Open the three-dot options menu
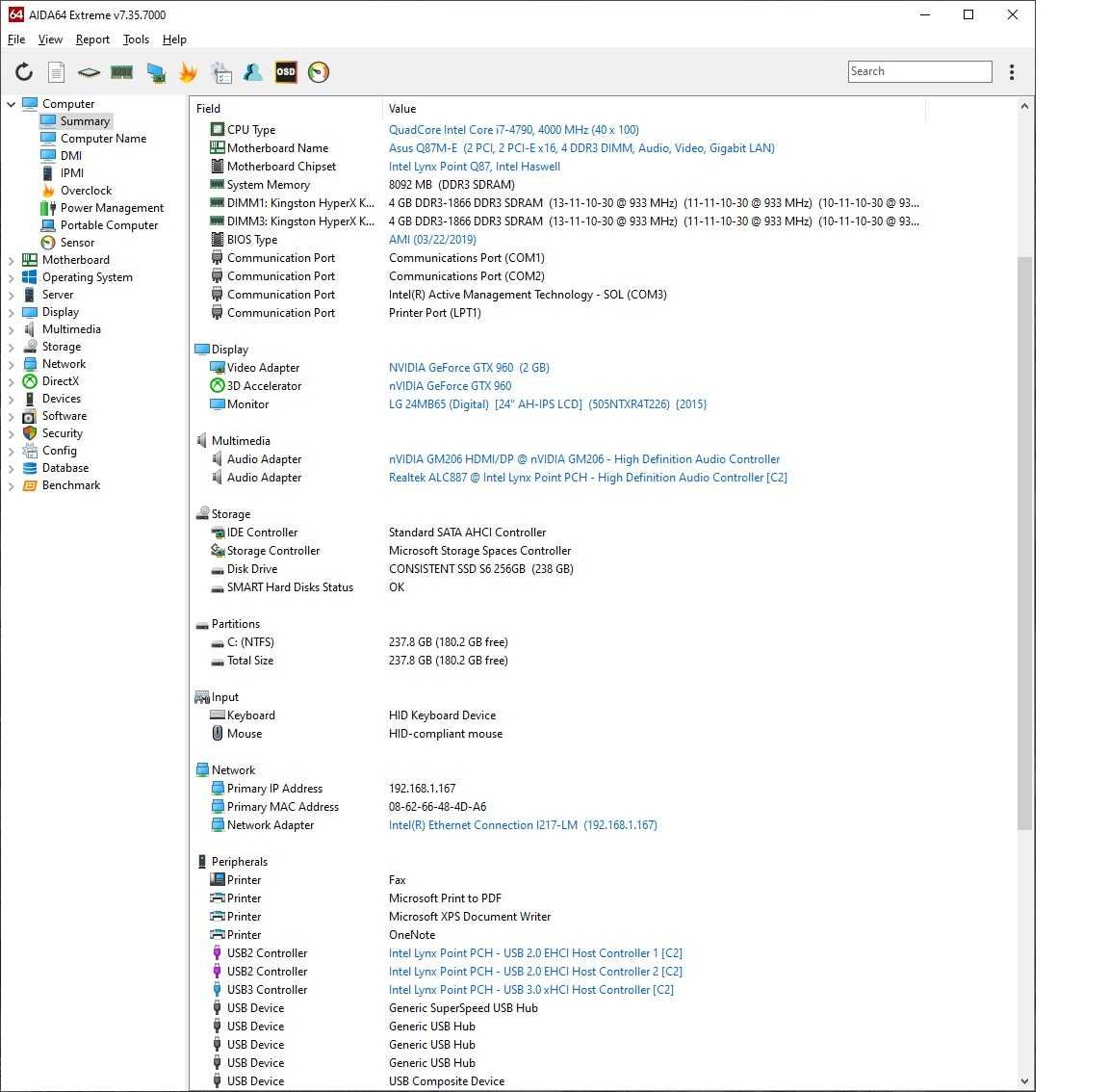Viewport: 1109px width, 1092px height. click(x=1012, y=72)
